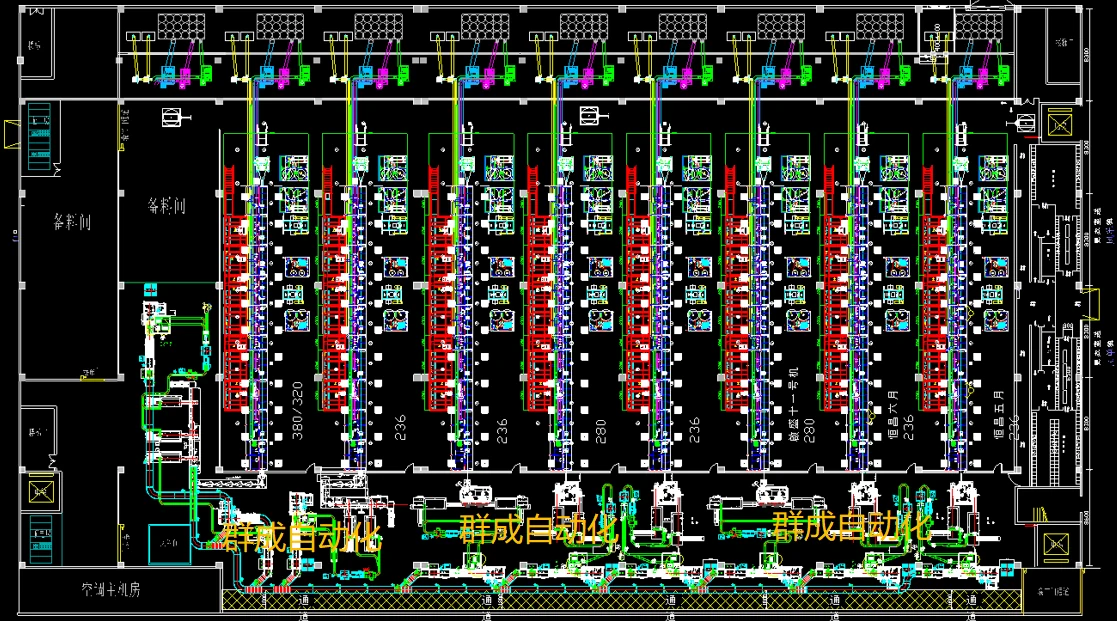Select the 恒昌五月 line label
Screen dimensions: 1117x621
(999, 414)
